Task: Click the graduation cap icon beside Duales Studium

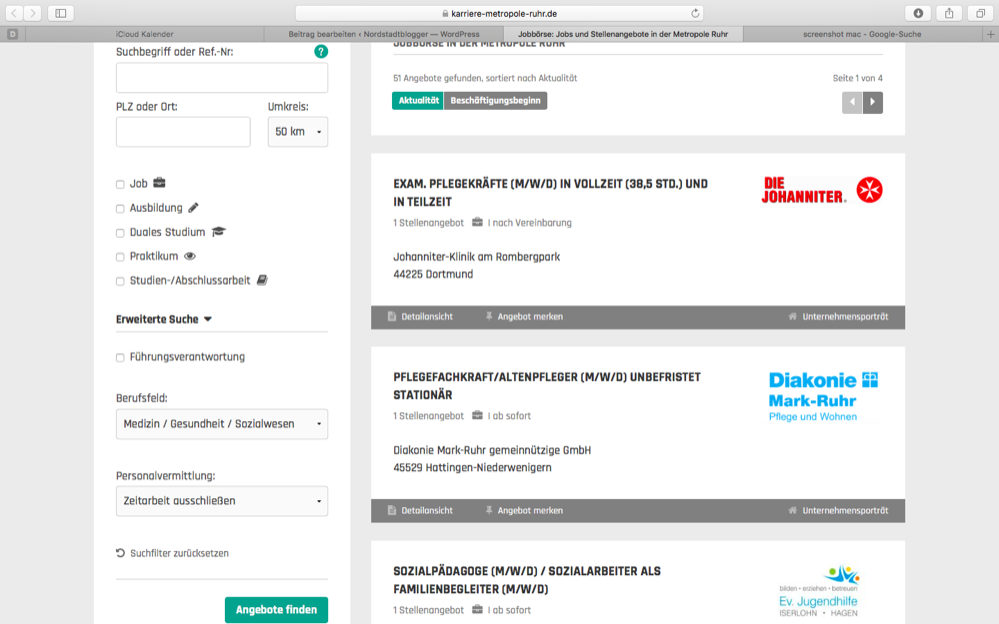Action: coord(219,231)
